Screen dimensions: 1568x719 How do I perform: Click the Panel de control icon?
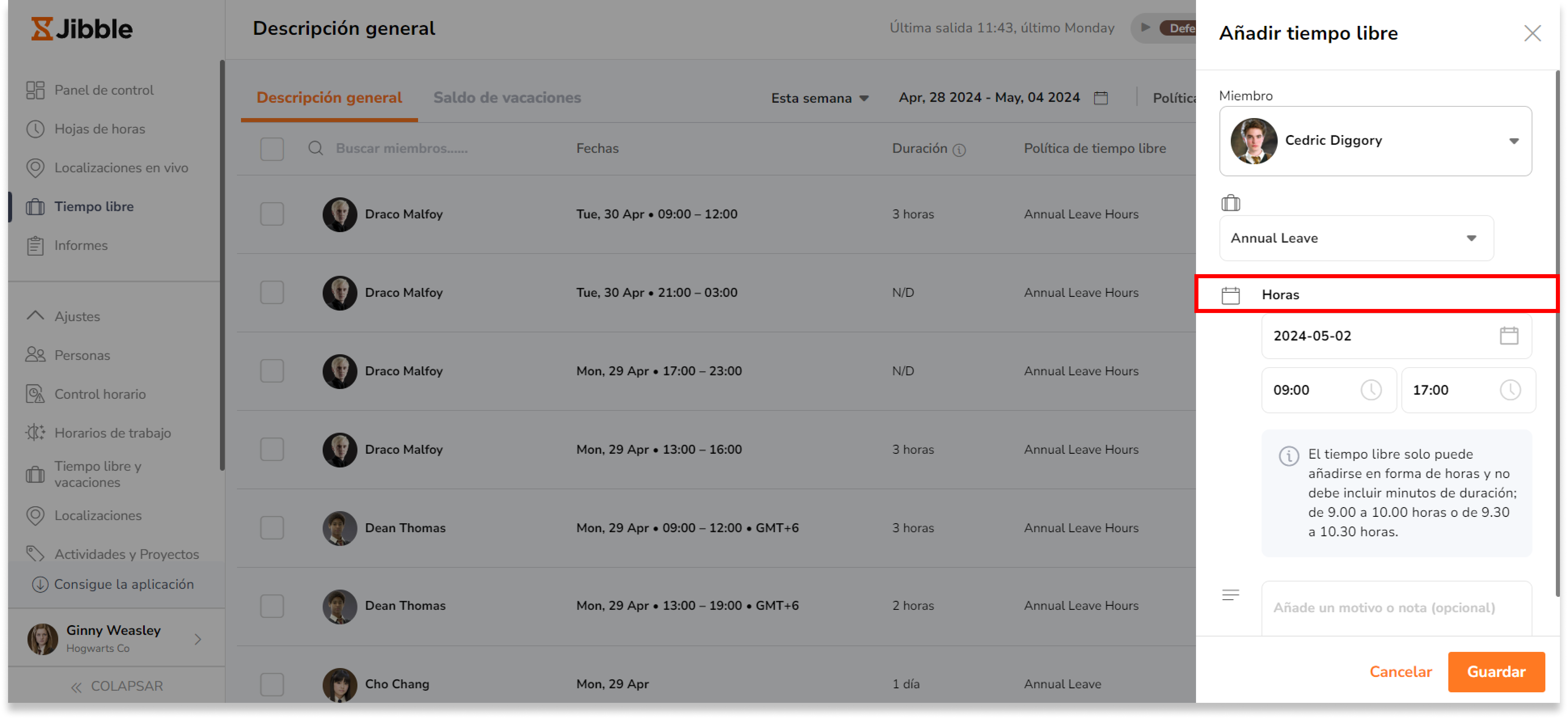coord(36,90)
